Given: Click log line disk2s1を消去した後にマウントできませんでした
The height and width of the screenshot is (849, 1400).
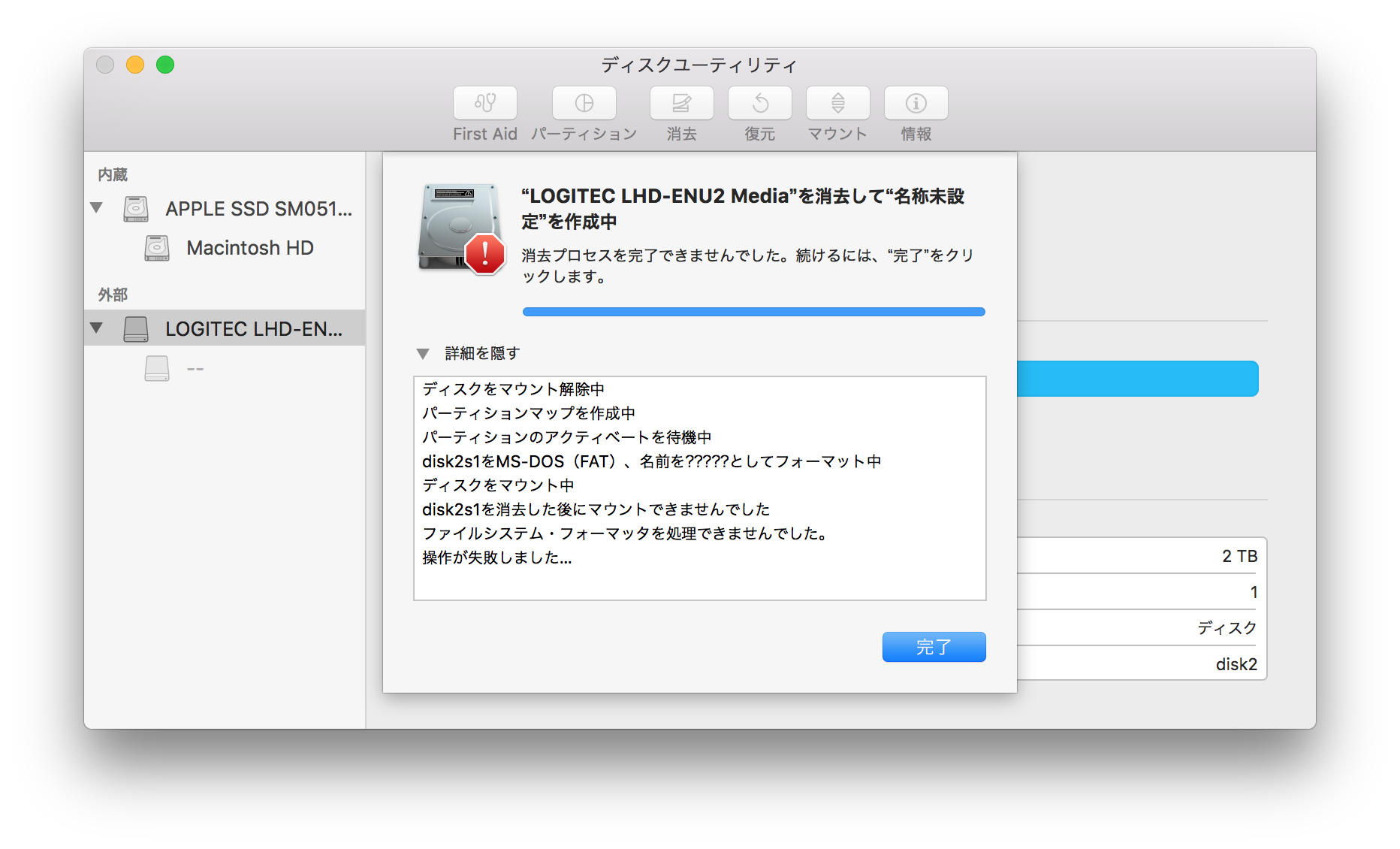Looking at the screenshot, I should click(596, 509).
